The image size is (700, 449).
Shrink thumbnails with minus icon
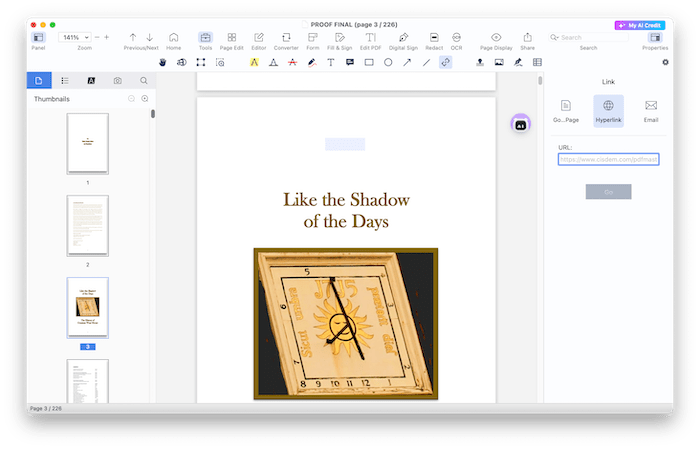pyautogui.click(x=131, y=99)
